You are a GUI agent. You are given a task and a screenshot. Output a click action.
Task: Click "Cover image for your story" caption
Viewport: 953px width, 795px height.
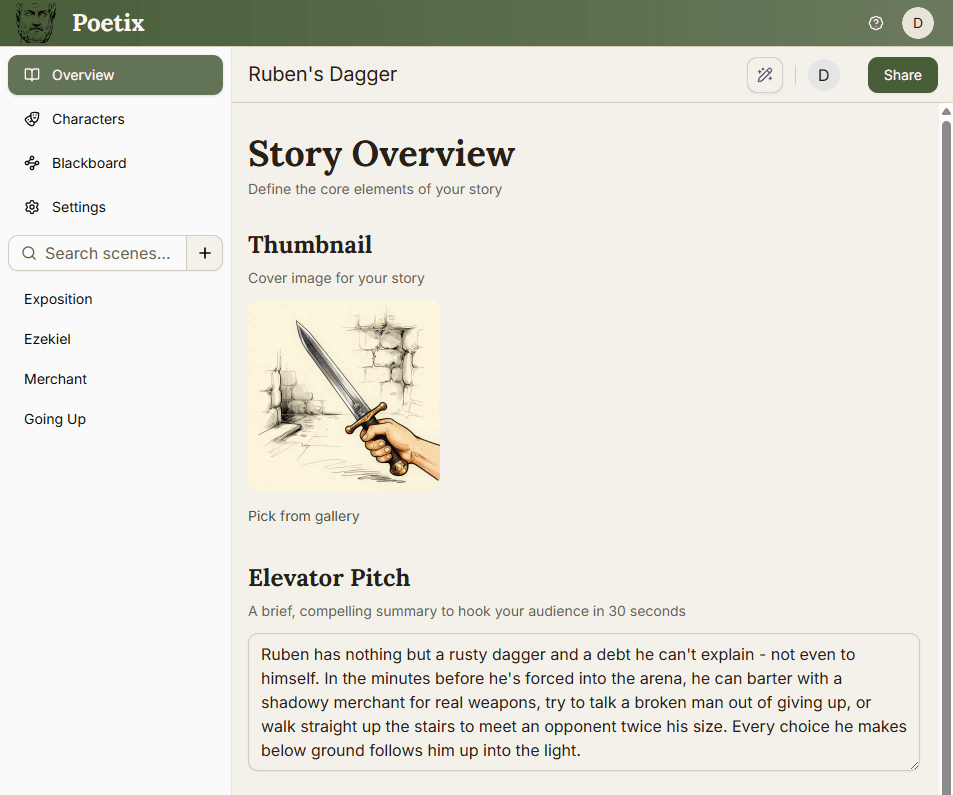(x=336, y=278)
